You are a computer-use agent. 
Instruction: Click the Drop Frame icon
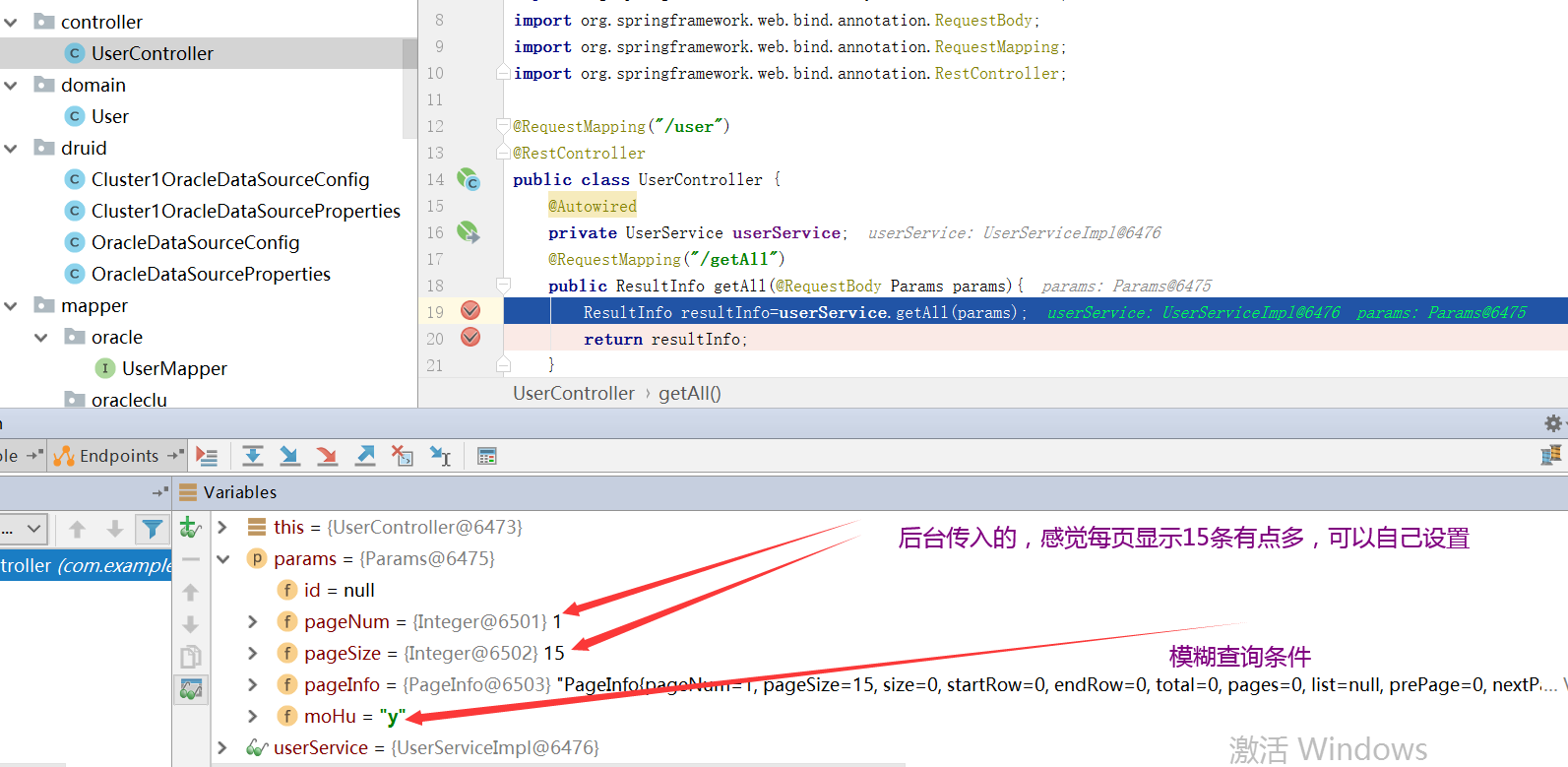click(x=403, y=456)
